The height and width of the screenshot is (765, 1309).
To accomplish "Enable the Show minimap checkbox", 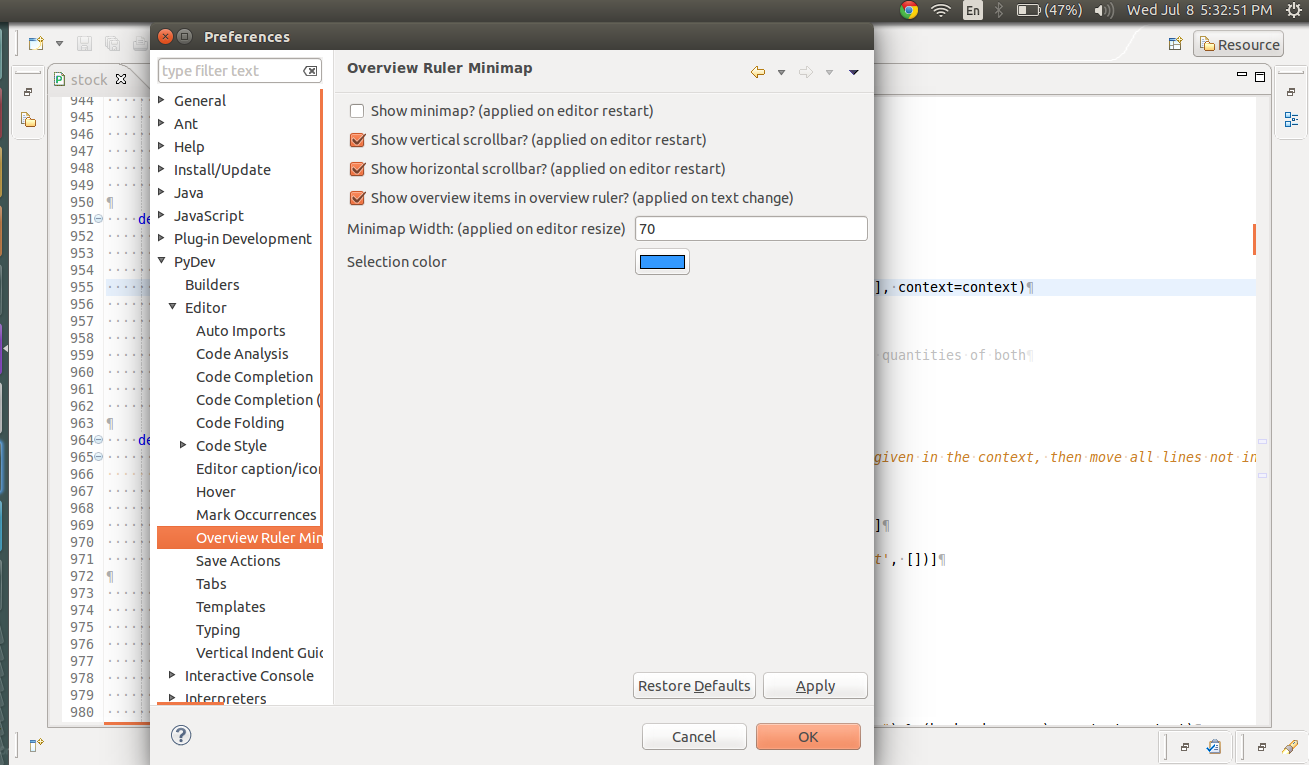I will pos(357,111).
